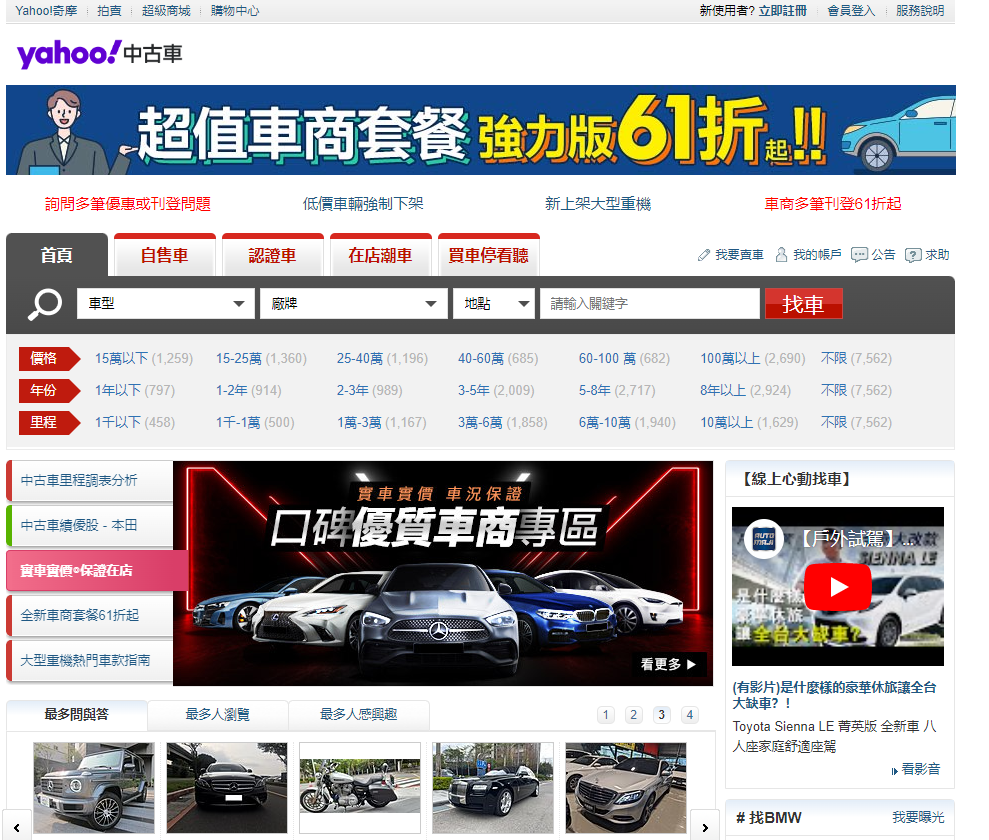
Task: Open the 車型 dropdown
Action: click(166, 304)
